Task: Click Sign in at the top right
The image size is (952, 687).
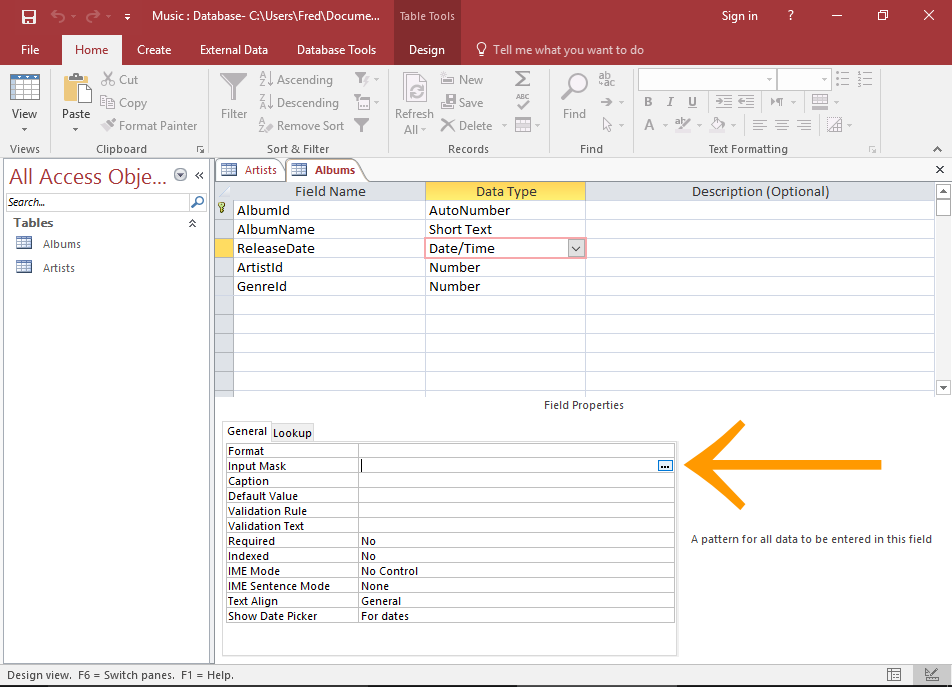Action: point(739,15)
